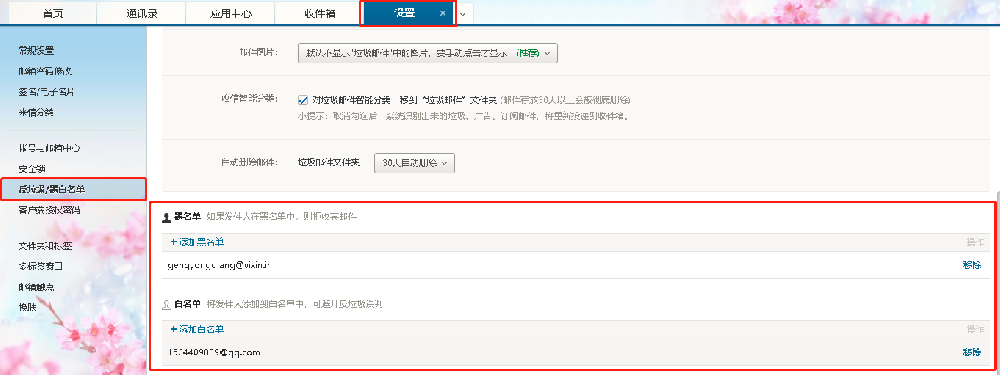This screenshot has height=375, width=1000.
Task: Open 邮箱触点 settings
Action: point(36,286)
